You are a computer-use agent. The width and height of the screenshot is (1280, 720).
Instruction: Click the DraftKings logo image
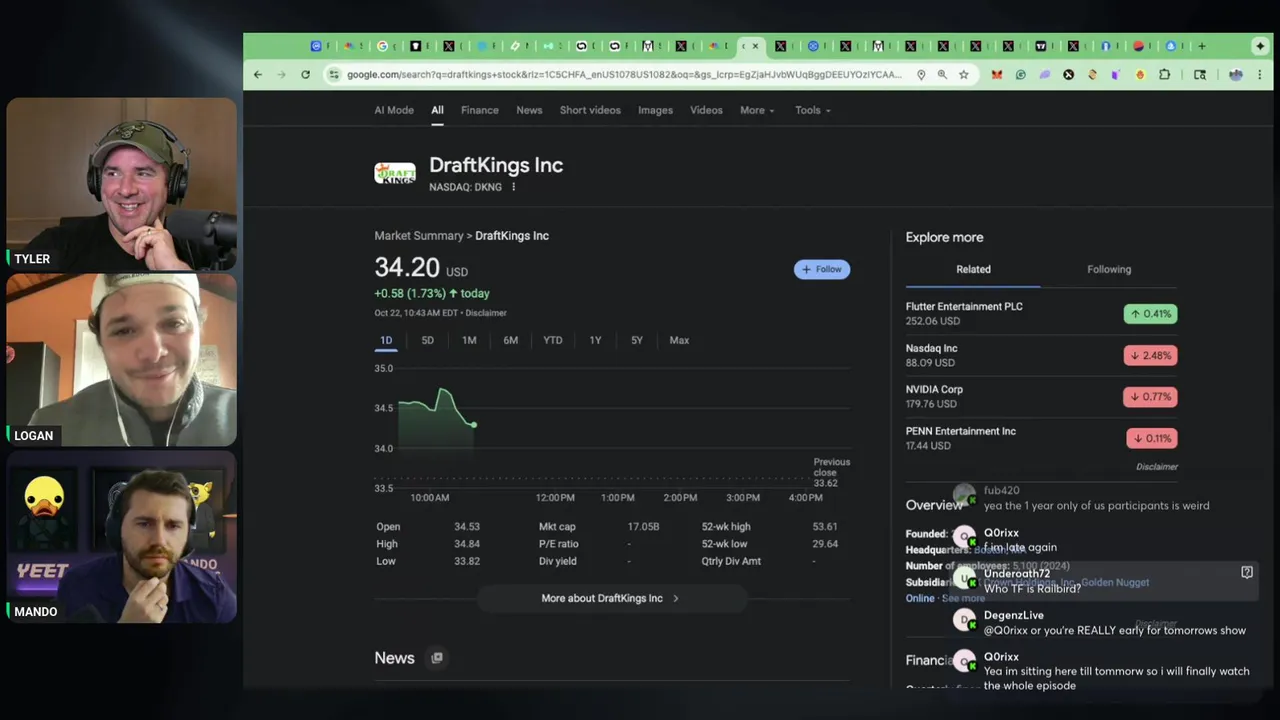[395, 173]
